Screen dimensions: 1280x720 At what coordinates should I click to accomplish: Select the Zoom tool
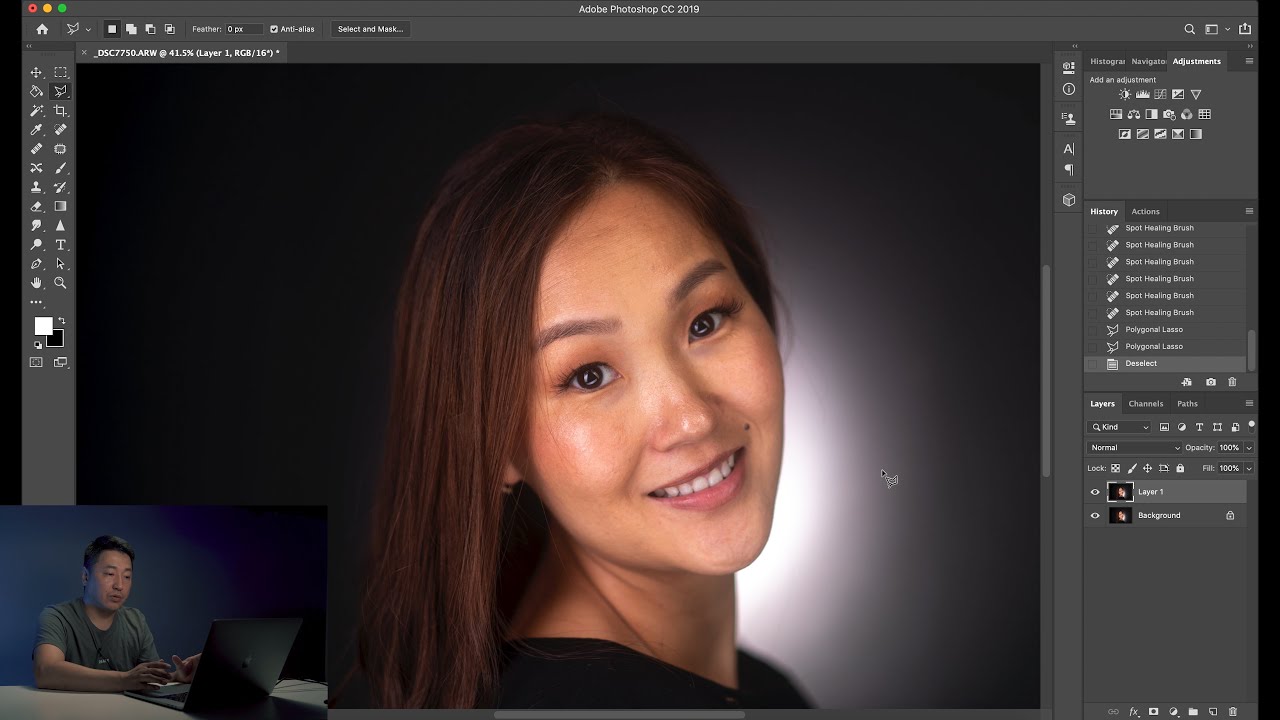(x=60, y=283)
